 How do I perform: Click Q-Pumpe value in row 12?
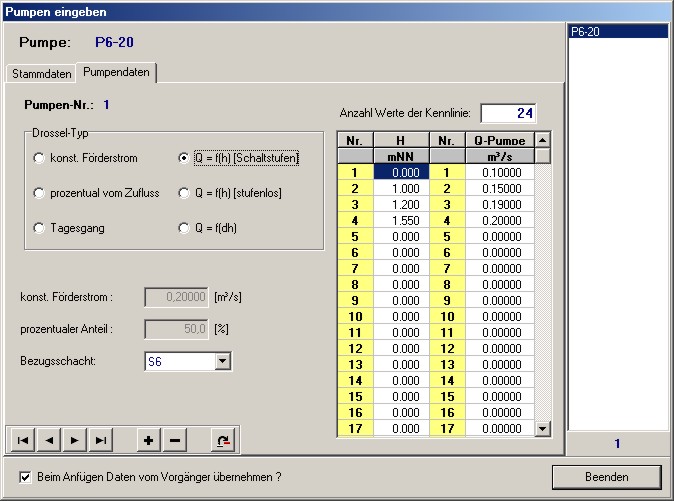500,348
